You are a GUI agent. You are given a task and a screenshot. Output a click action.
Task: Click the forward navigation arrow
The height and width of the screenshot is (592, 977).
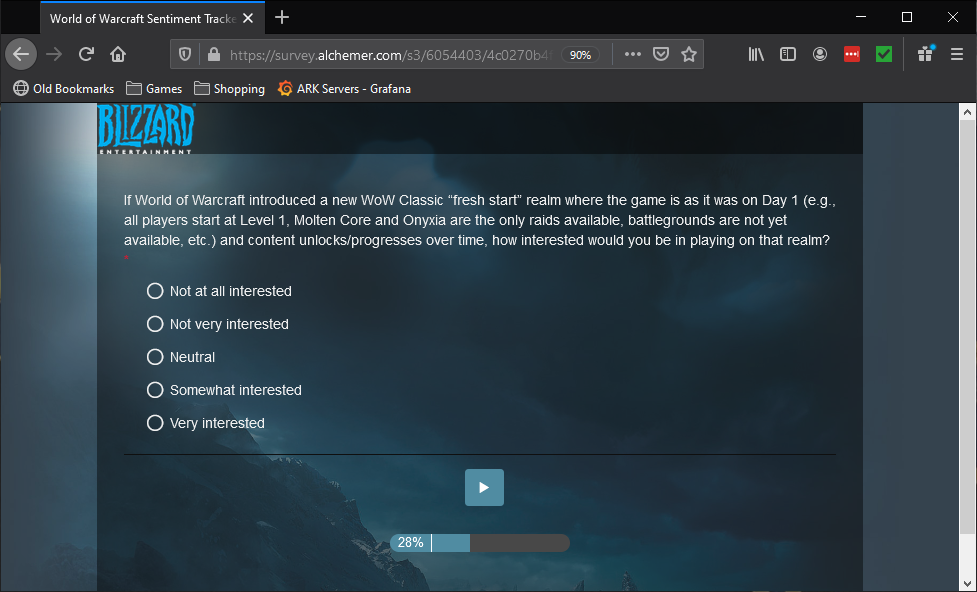(x=54, y=54)
